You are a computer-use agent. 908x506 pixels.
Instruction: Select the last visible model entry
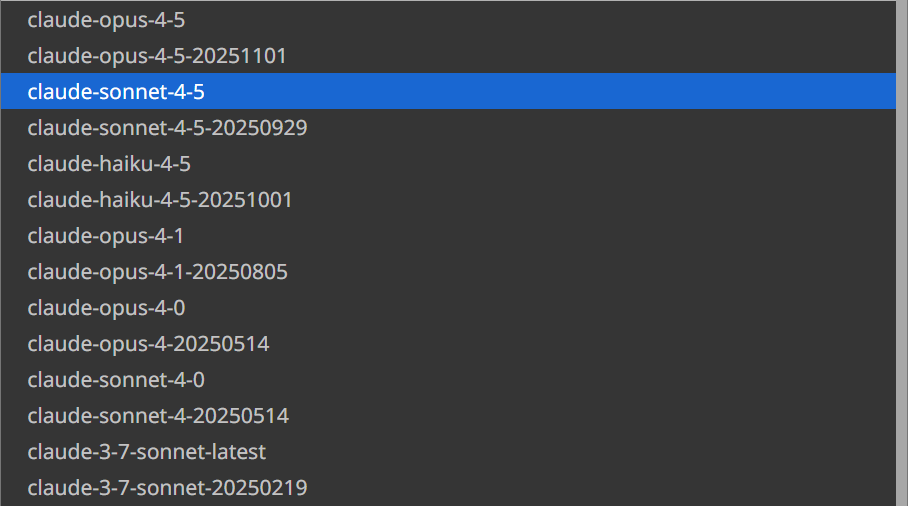167,487
